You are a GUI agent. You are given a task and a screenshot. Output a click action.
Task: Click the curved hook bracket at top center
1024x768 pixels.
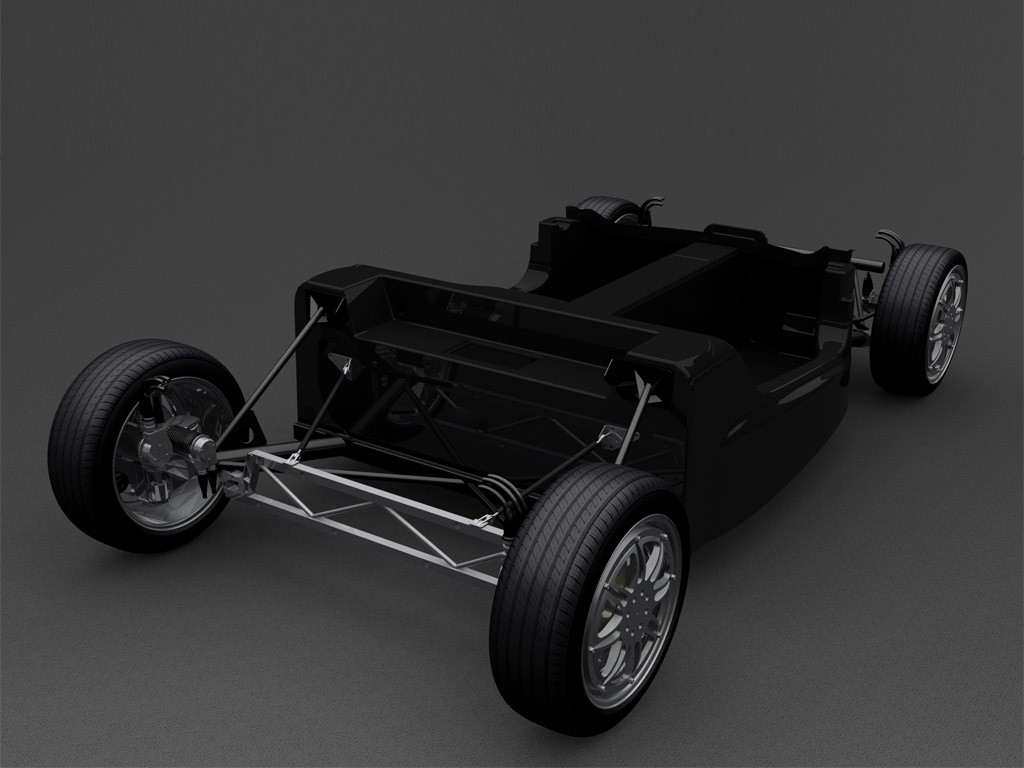pos(650,209)
